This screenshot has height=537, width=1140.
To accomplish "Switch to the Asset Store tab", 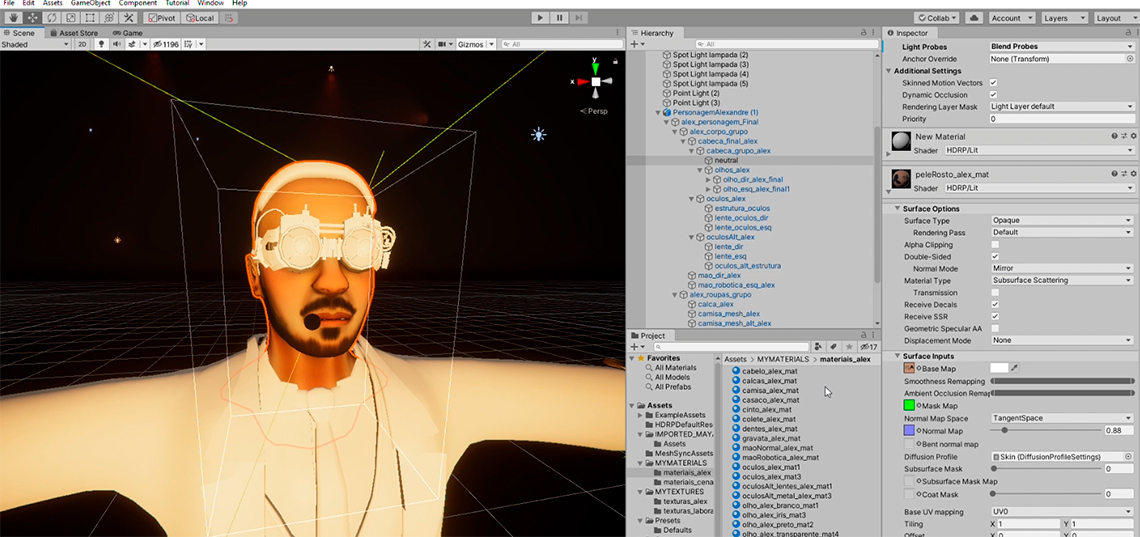I will 78,33.
